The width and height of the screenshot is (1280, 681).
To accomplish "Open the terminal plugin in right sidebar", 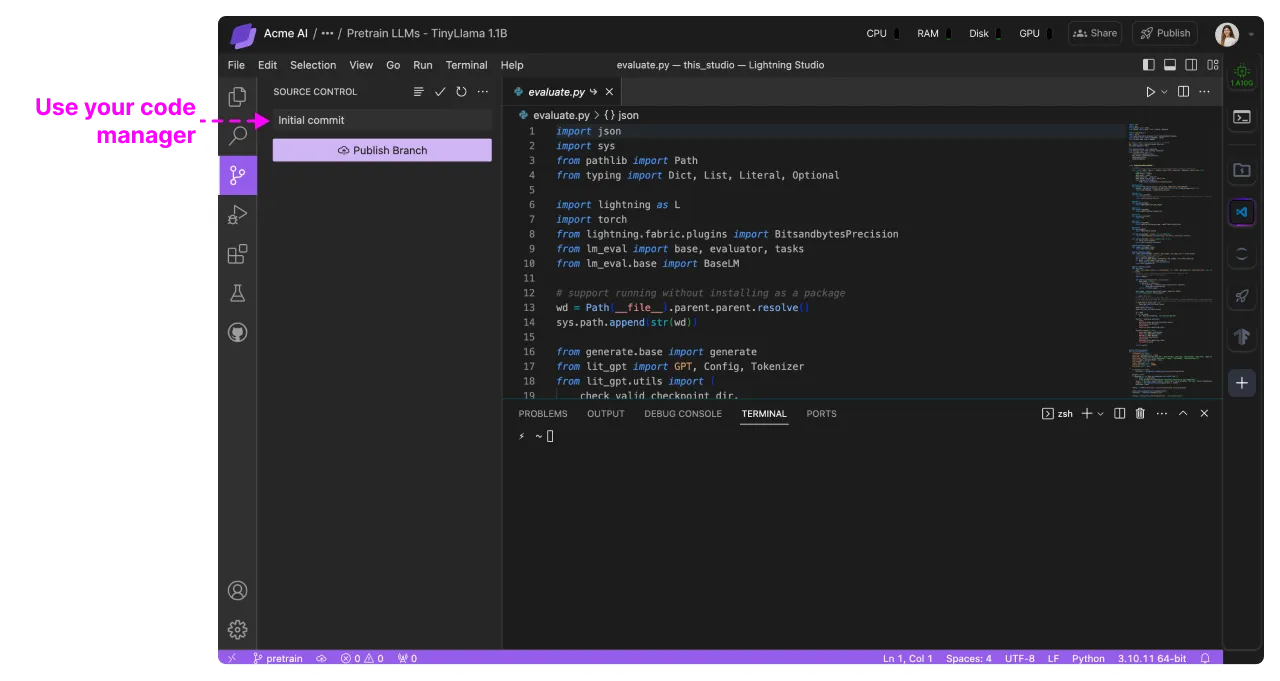I will pos(1242,117).
